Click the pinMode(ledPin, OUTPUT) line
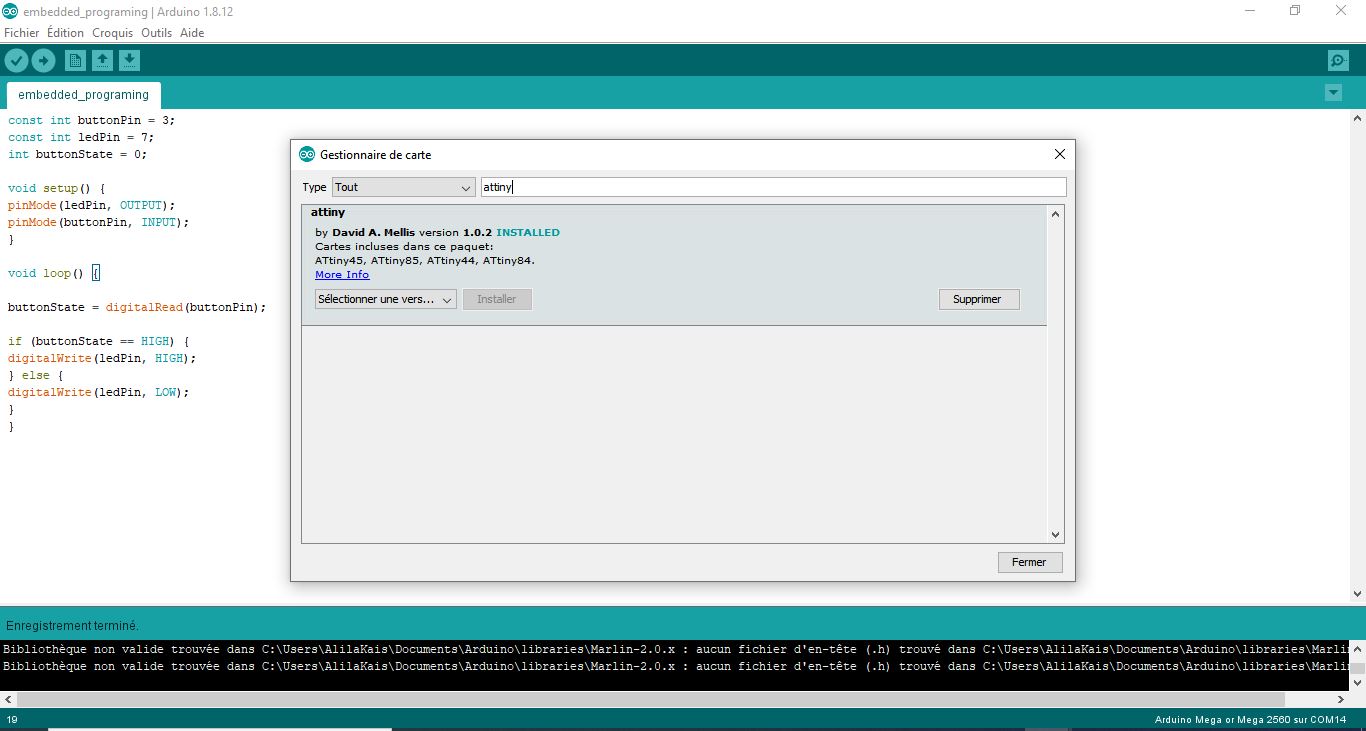 coord(91,205)
